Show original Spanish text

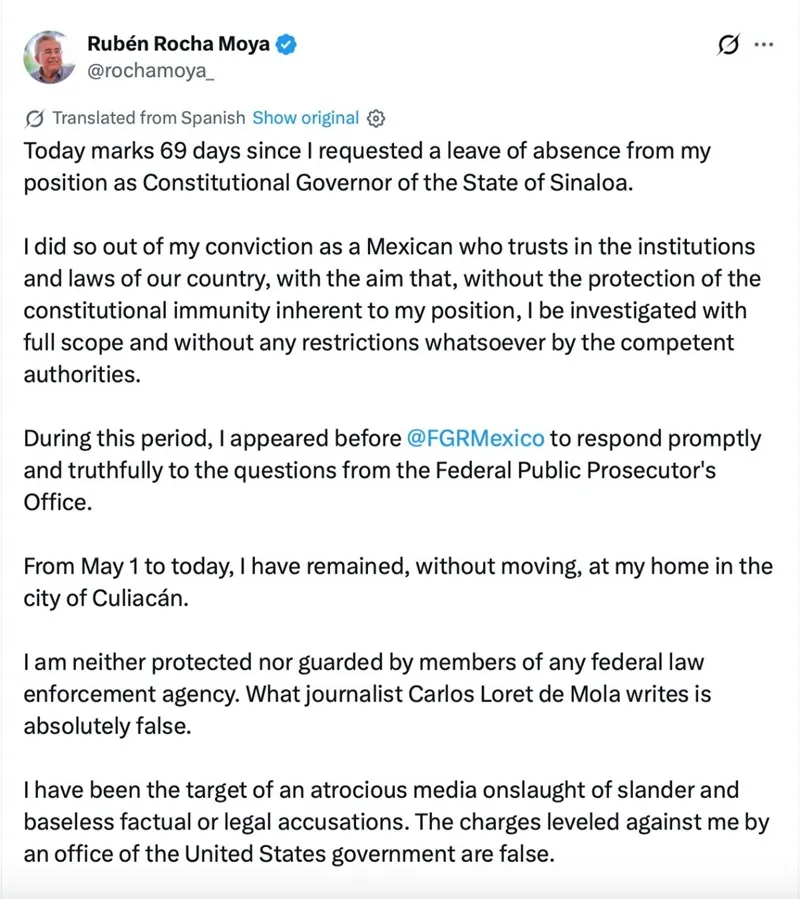[x=306, y=118]
